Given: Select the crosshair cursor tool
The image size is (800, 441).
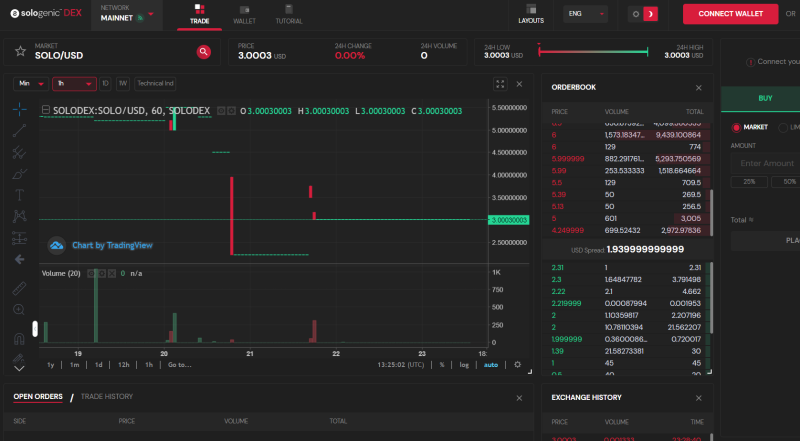Looking at the screenshot, I should click(19, 109).
